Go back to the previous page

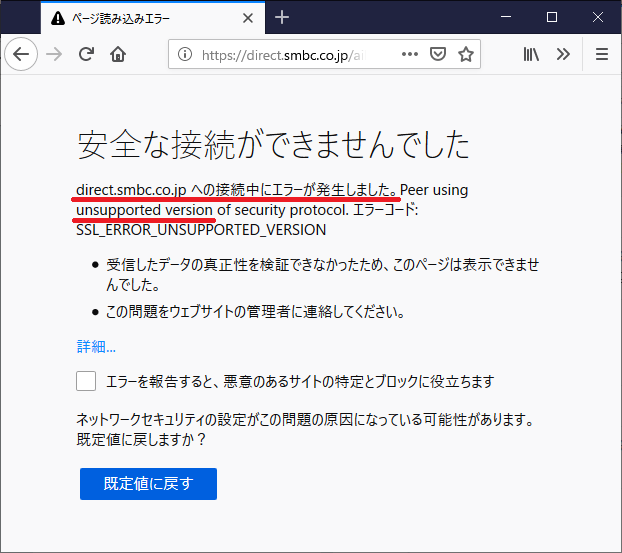[21, 54]
